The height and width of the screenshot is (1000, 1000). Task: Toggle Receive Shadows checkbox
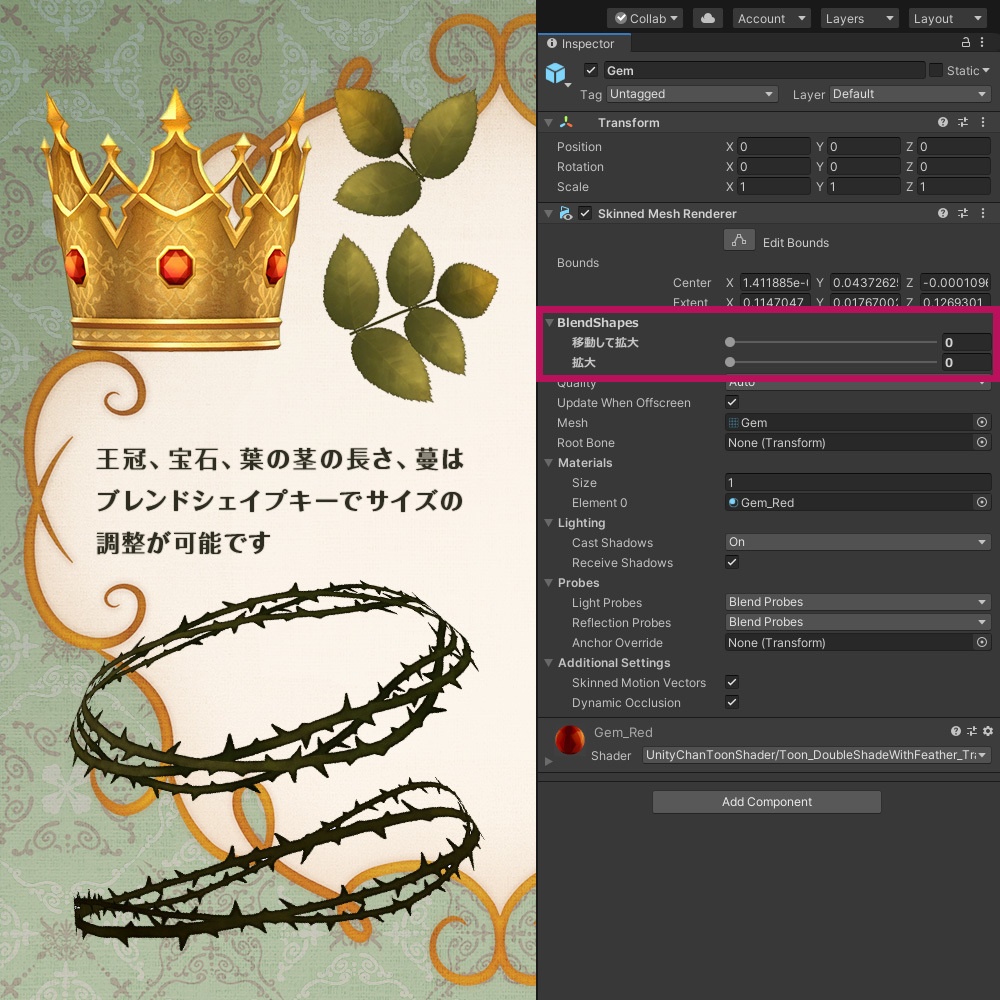coord(732,562)
